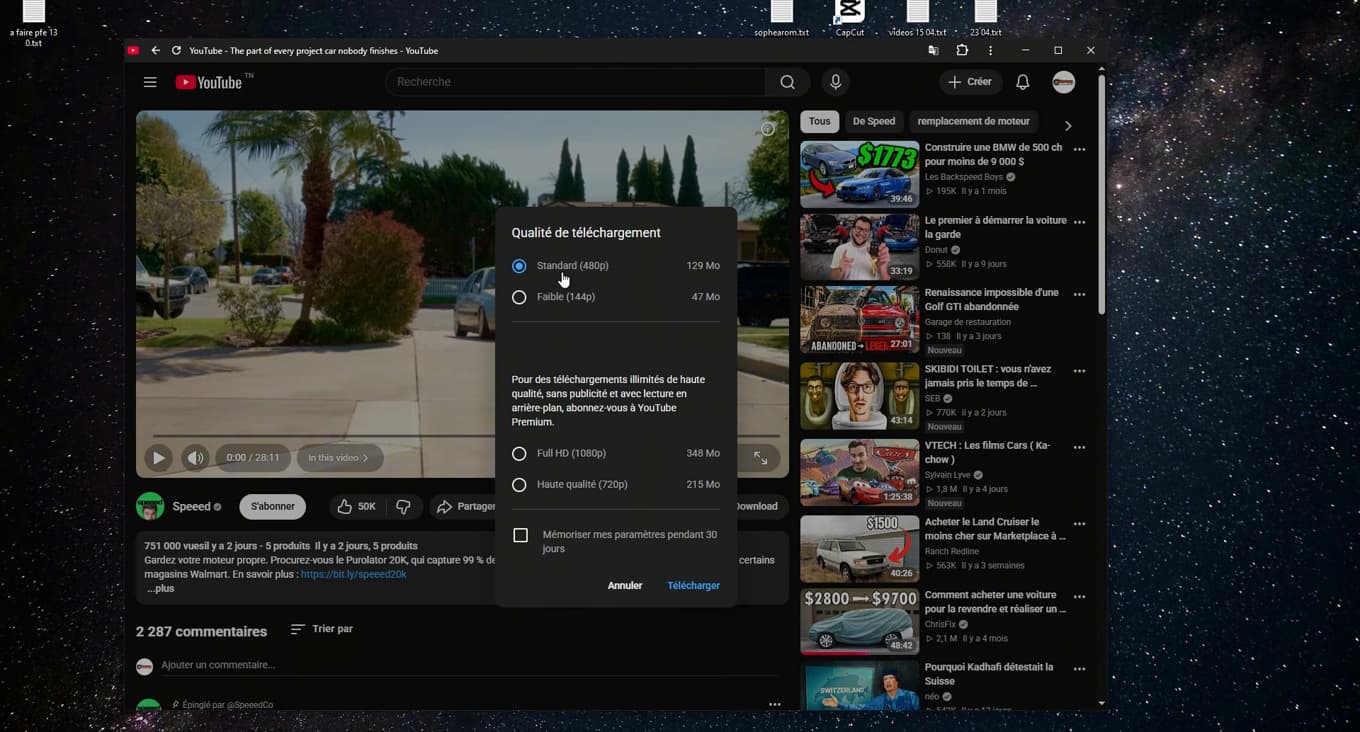Viewport: 1360px width, 732px height.
Task: Open VTECH Les films Cars thumbnail
Action: (x=859, y=472)
